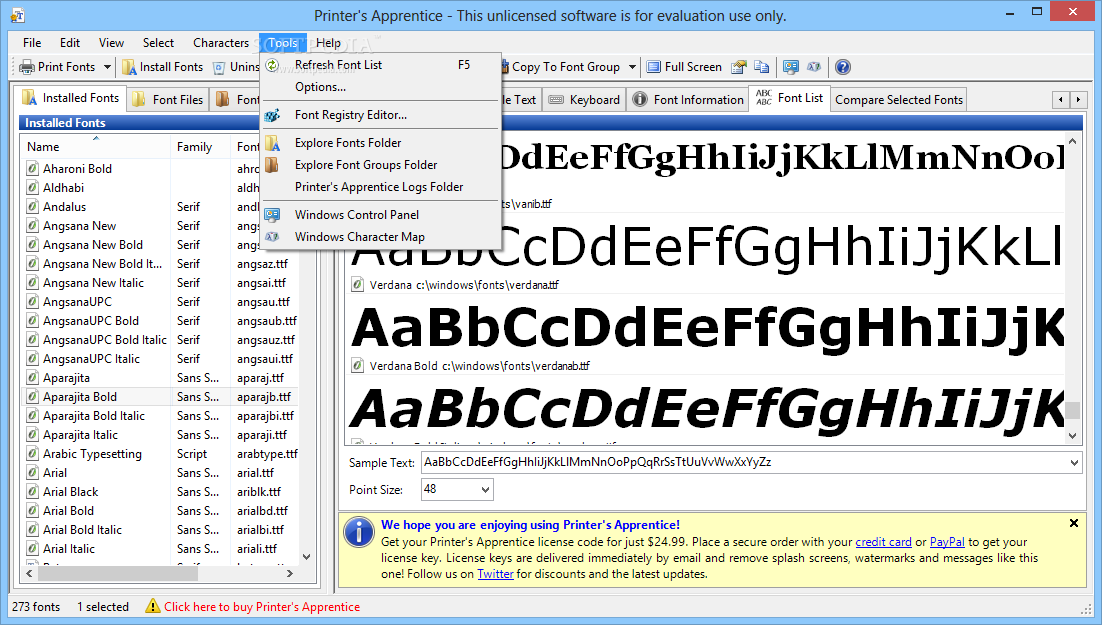Choose Windows Control Panel in Tools menu
Viewport: 1102px width, 625px height.
(x=380, y=214)
